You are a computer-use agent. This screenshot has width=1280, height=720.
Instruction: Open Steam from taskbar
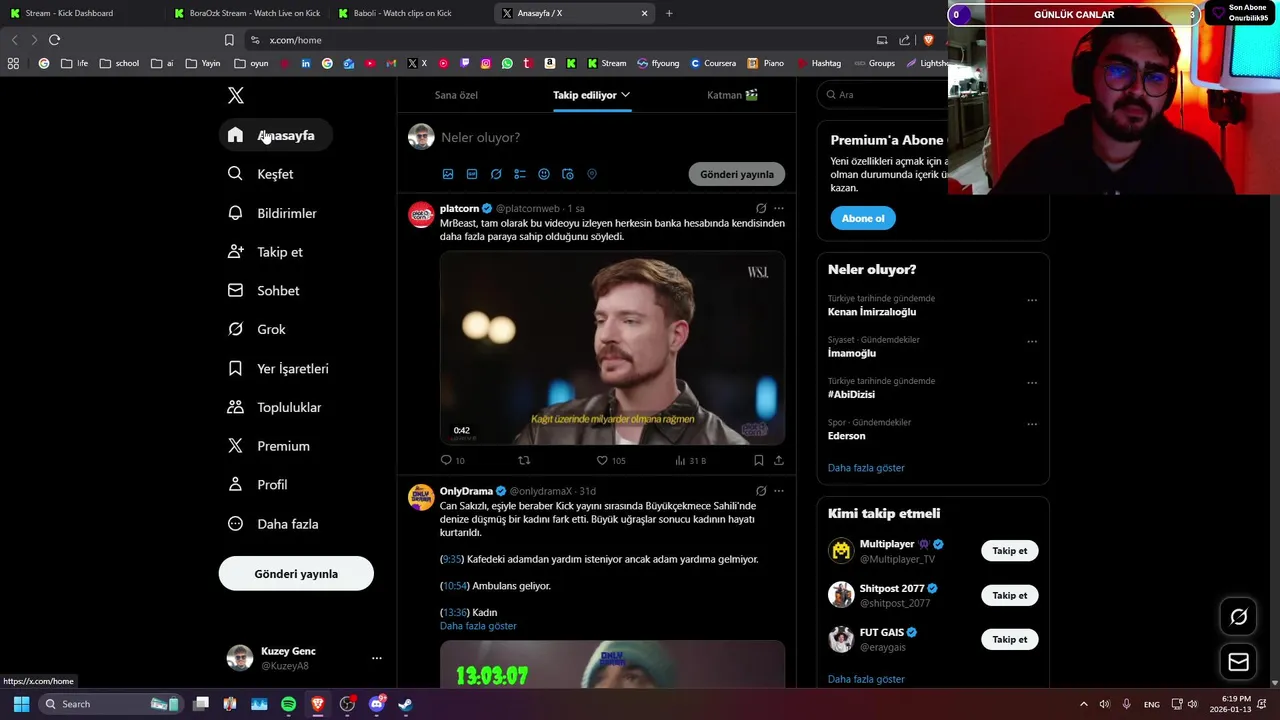405,704
